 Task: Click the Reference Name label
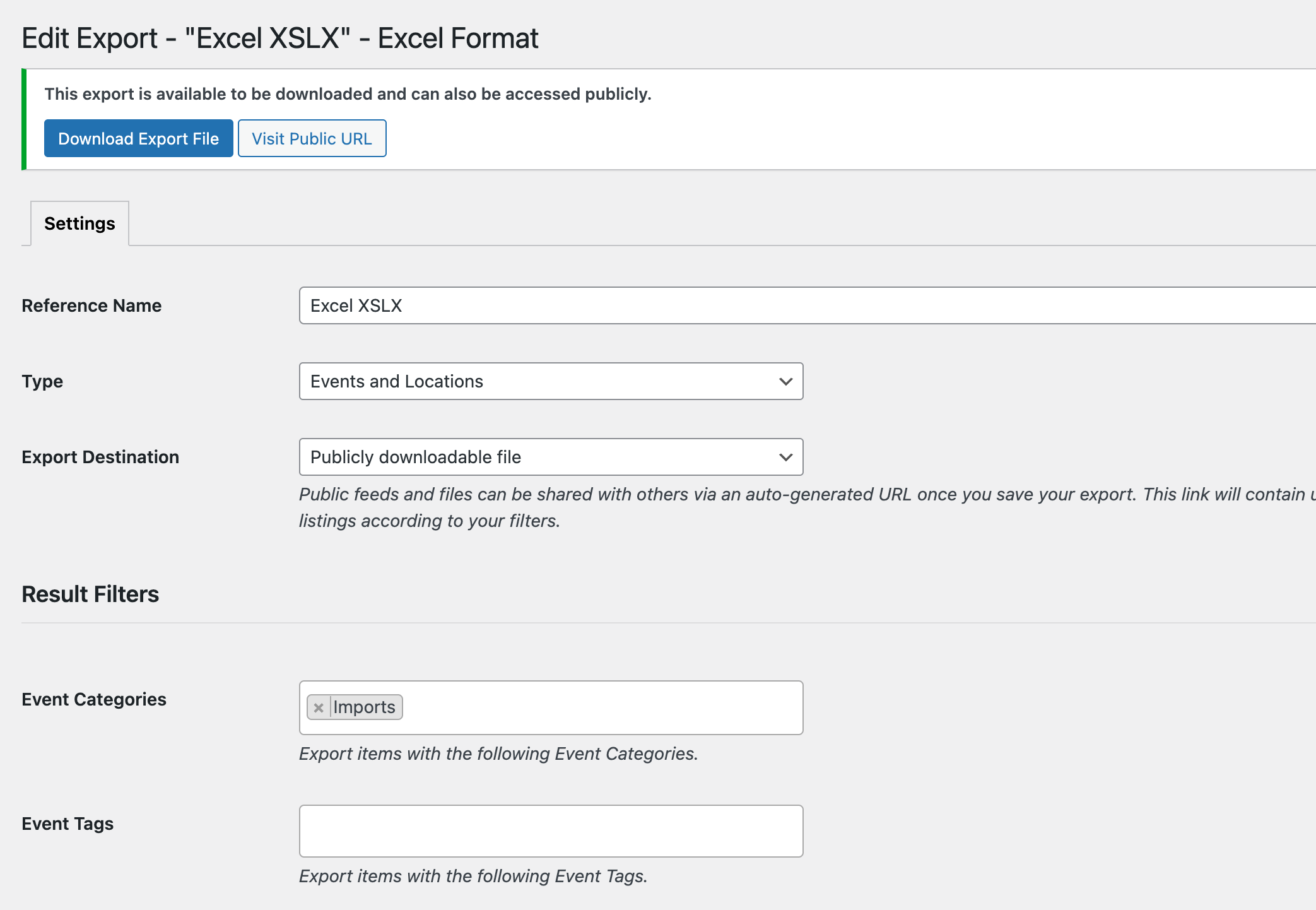click(x=91, y=305)
